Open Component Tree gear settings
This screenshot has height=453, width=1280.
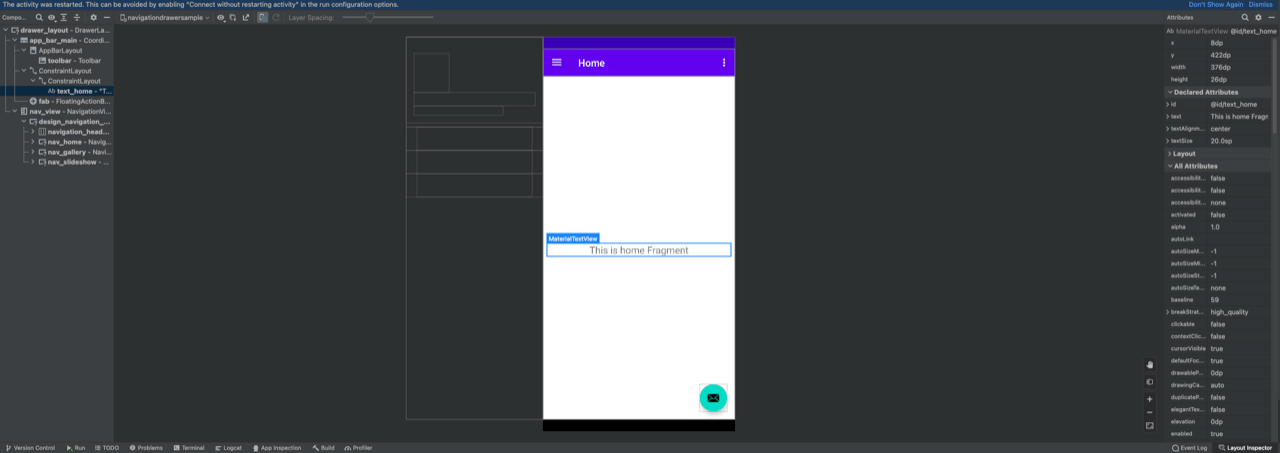tap(93, 18)
